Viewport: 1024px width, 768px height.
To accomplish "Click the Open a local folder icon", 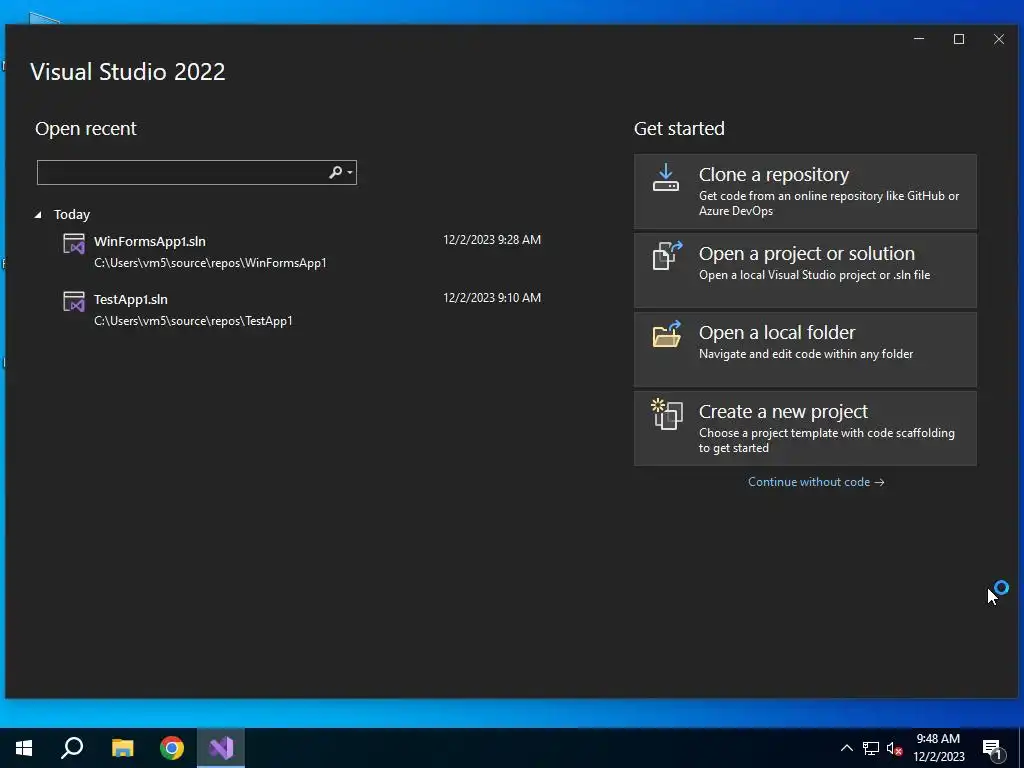I will pos(667,334).
